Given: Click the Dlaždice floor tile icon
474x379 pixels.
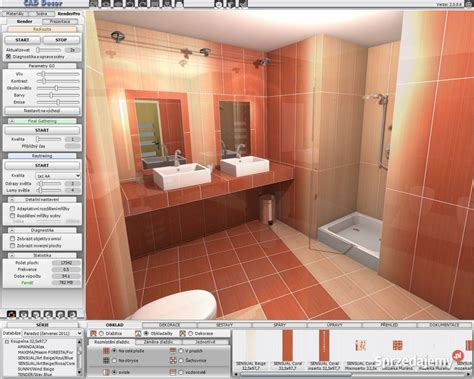Looking at the screenshot, I should tap(93, 333).
